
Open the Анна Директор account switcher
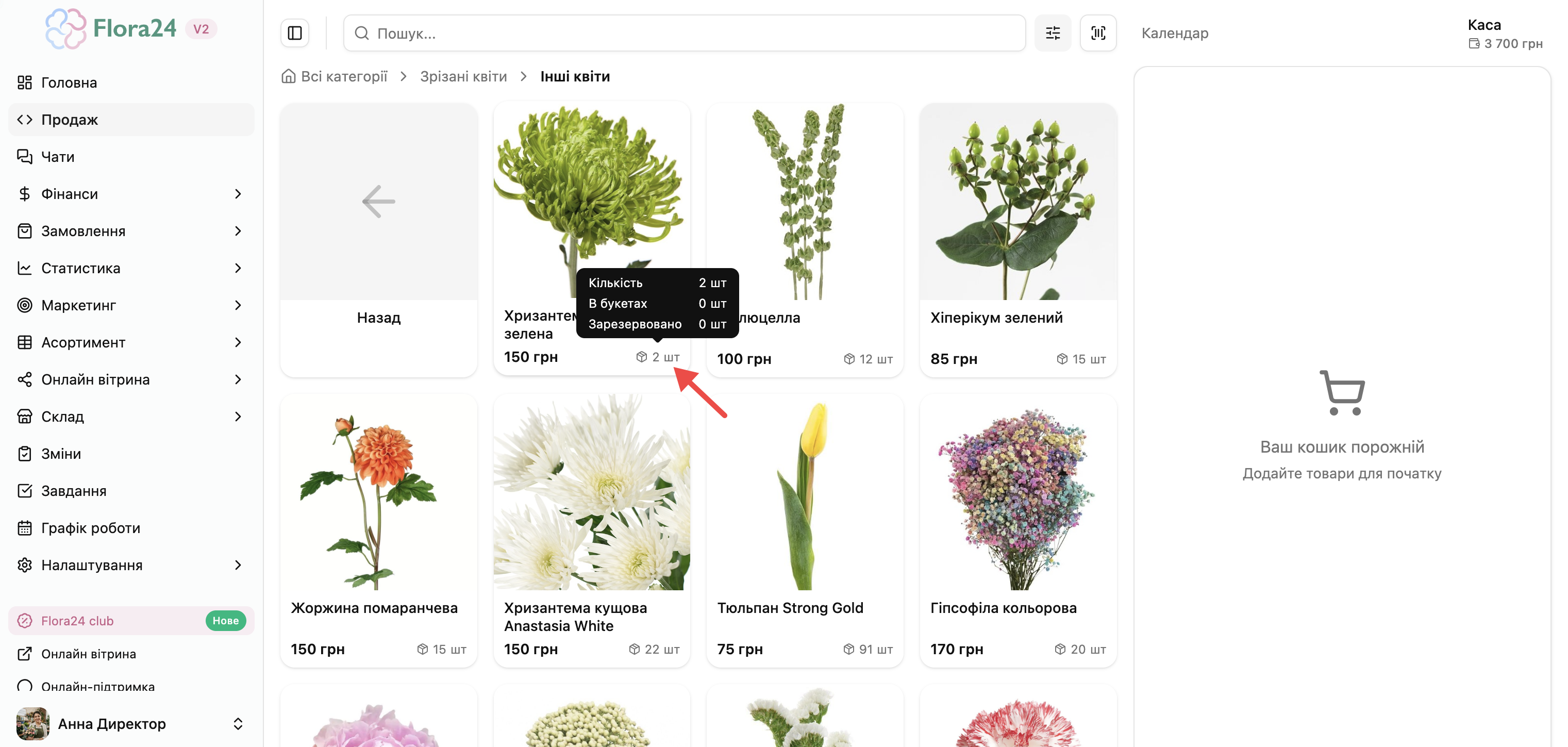click(x=238, y=723)
